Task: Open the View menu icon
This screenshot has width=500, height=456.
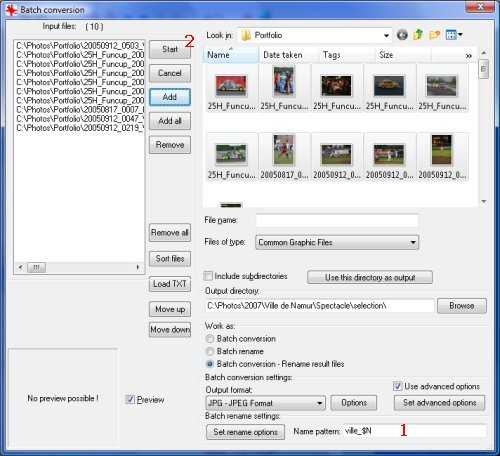Action: point(451,35)
